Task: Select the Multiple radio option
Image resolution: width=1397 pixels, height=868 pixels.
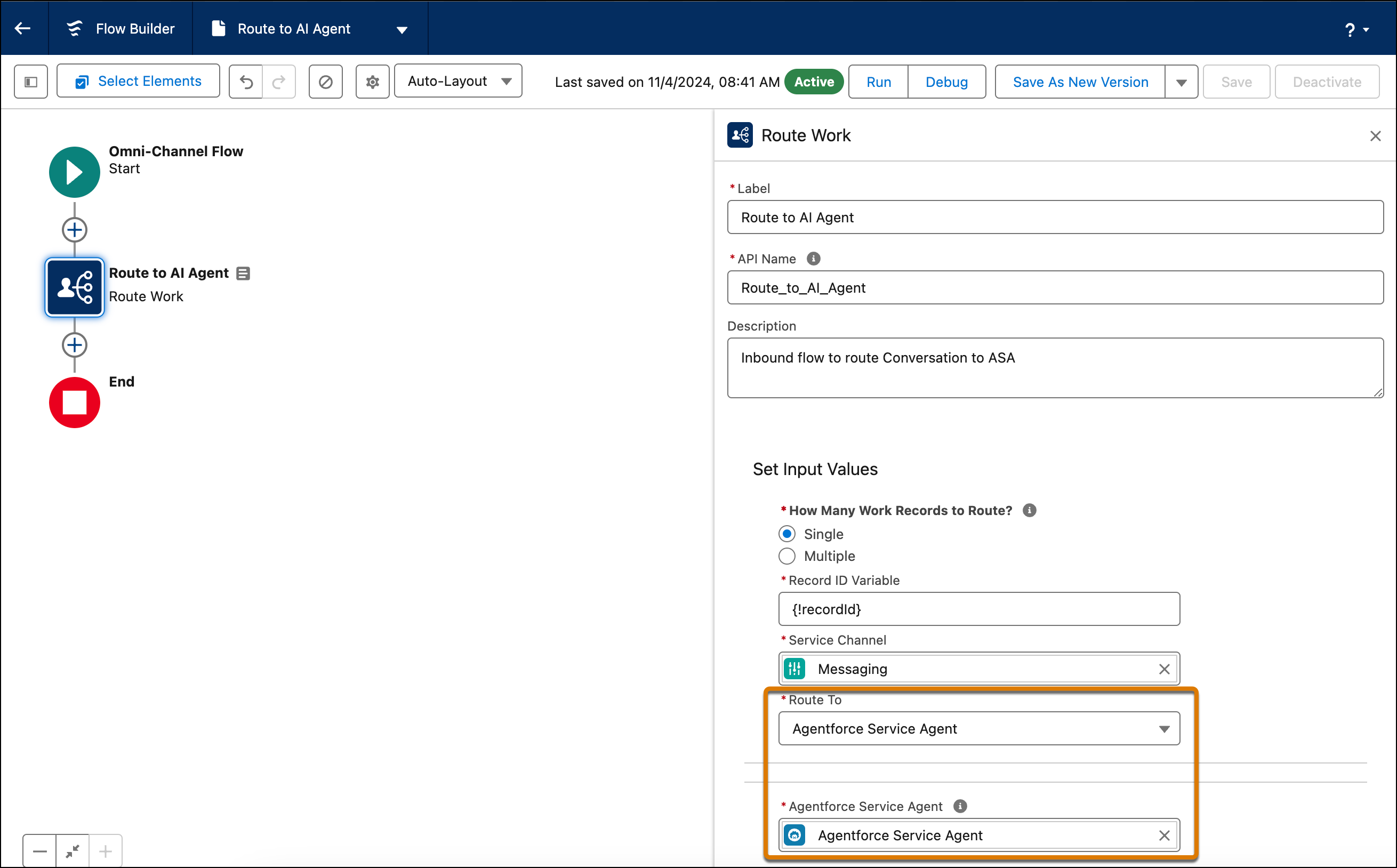Action: point(787,556)
